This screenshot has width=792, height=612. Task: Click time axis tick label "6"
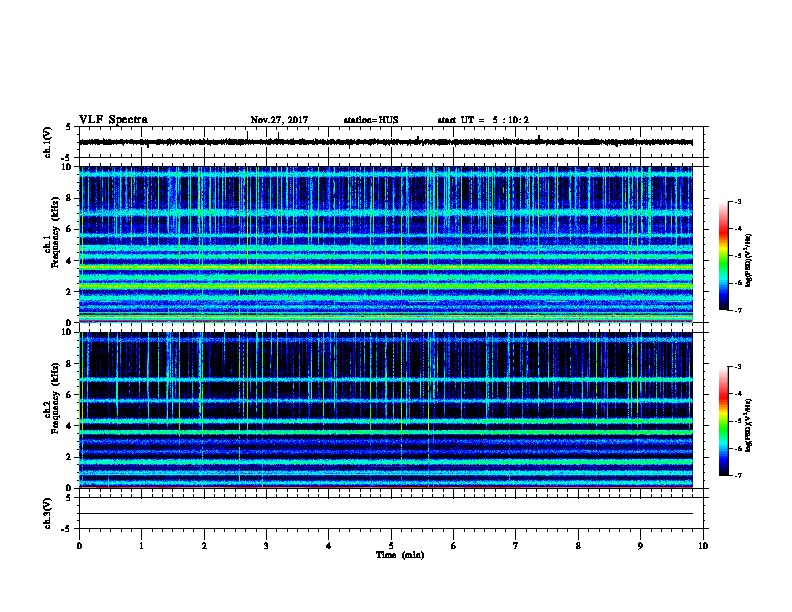[x=454, y=546]
